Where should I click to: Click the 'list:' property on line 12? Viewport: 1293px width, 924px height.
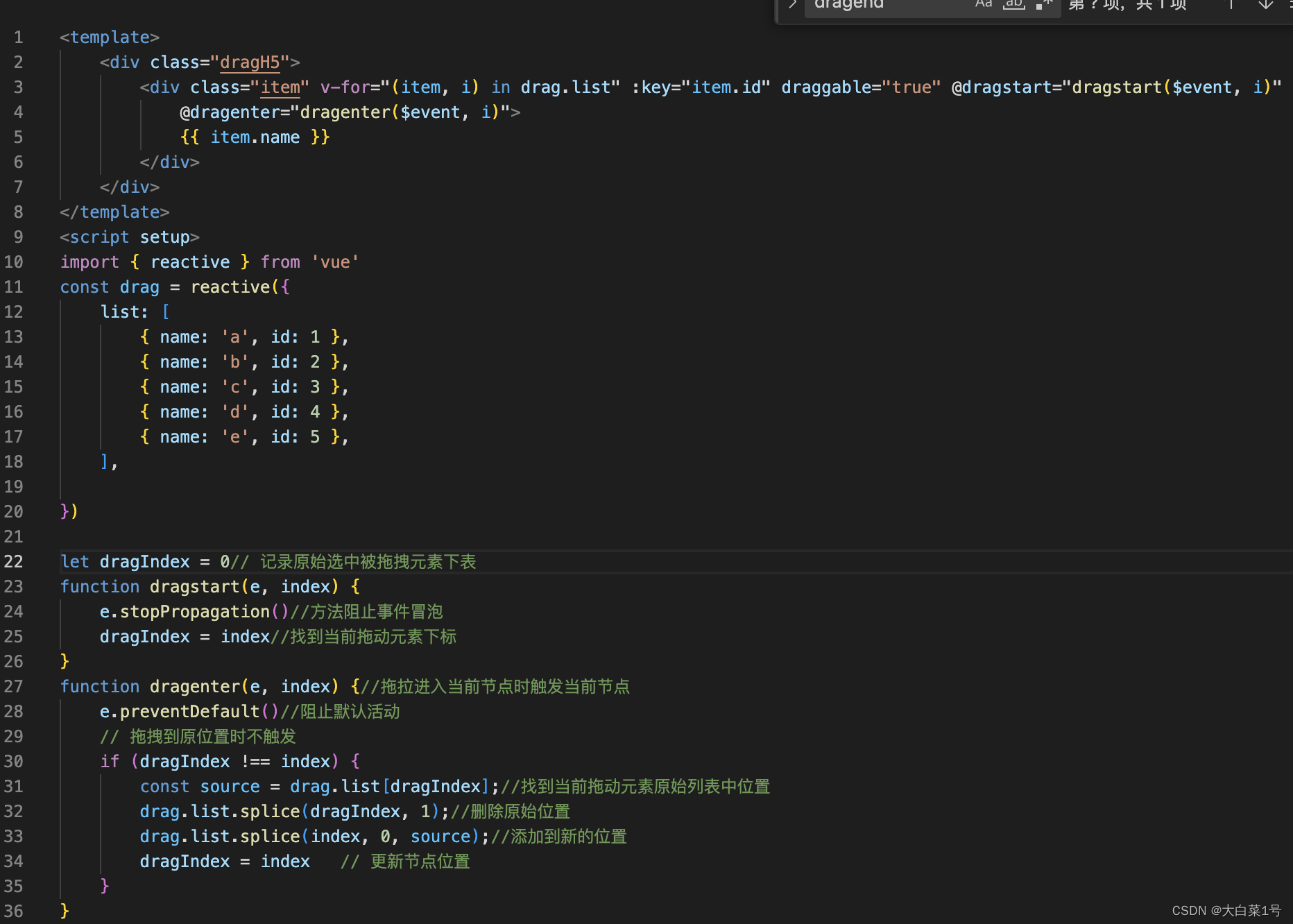[x=124, y=311]
